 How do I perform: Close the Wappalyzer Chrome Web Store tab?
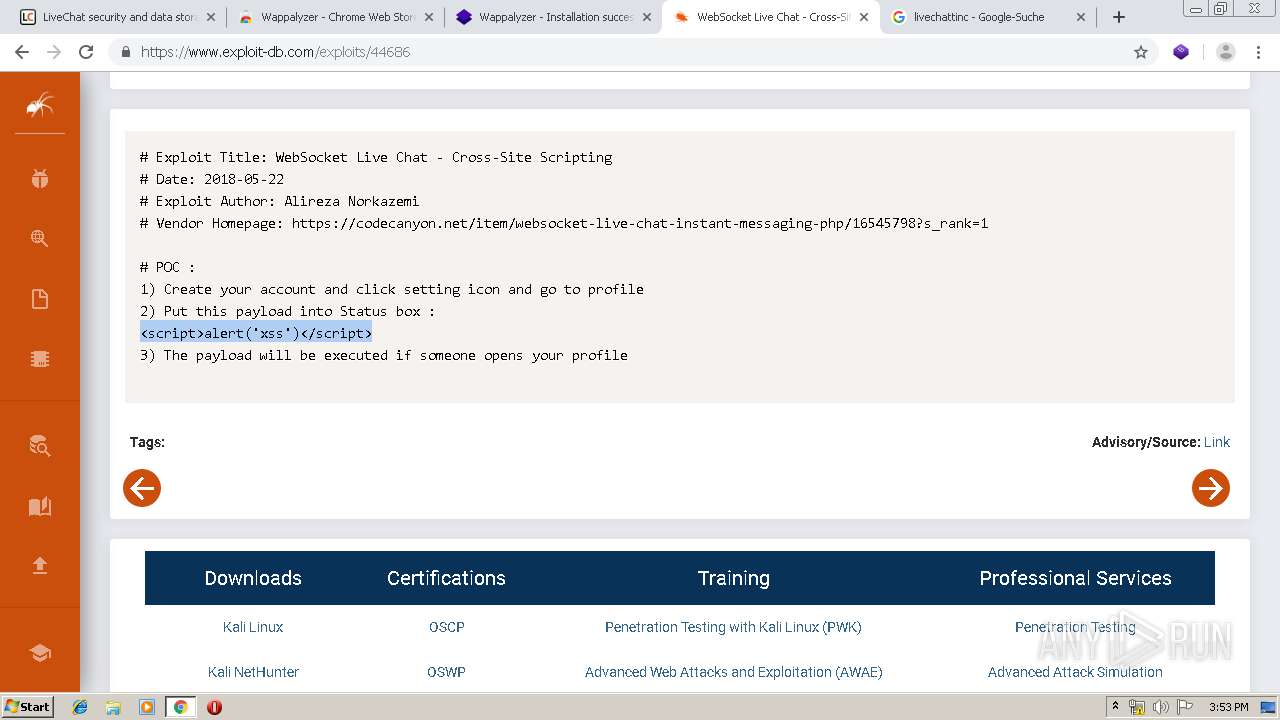pyautogui.click(x=429, y=17)
